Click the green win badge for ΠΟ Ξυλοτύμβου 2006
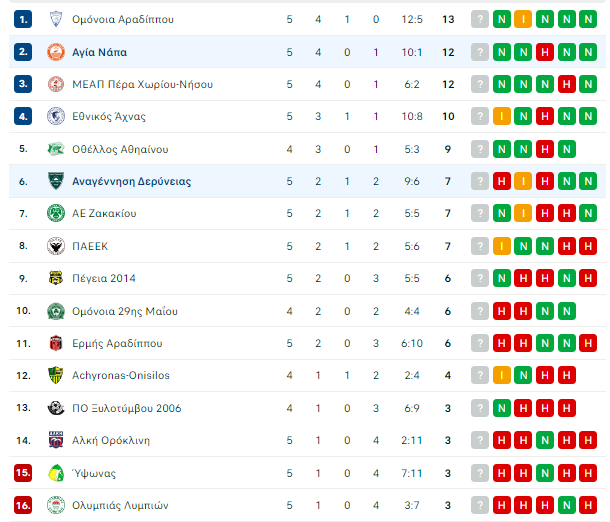610x522 pixels. 501,408
